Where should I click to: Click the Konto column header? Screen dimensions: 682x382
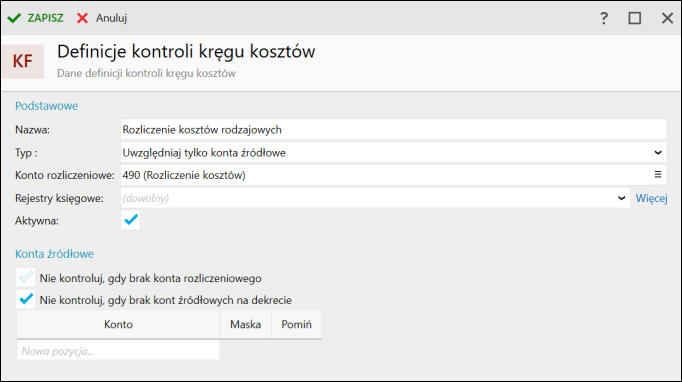(x=118, y=324)
